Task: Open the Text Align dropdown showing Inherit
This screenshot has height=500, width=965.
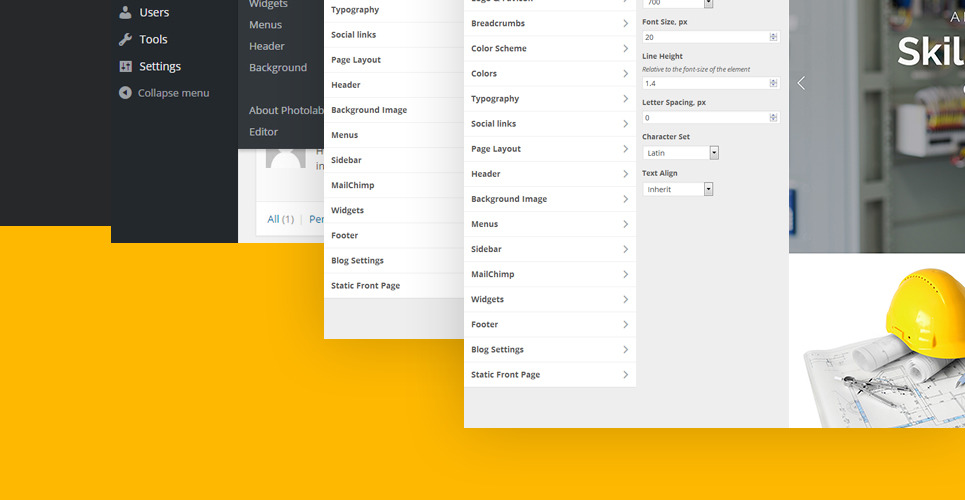Action: [678, 189]
